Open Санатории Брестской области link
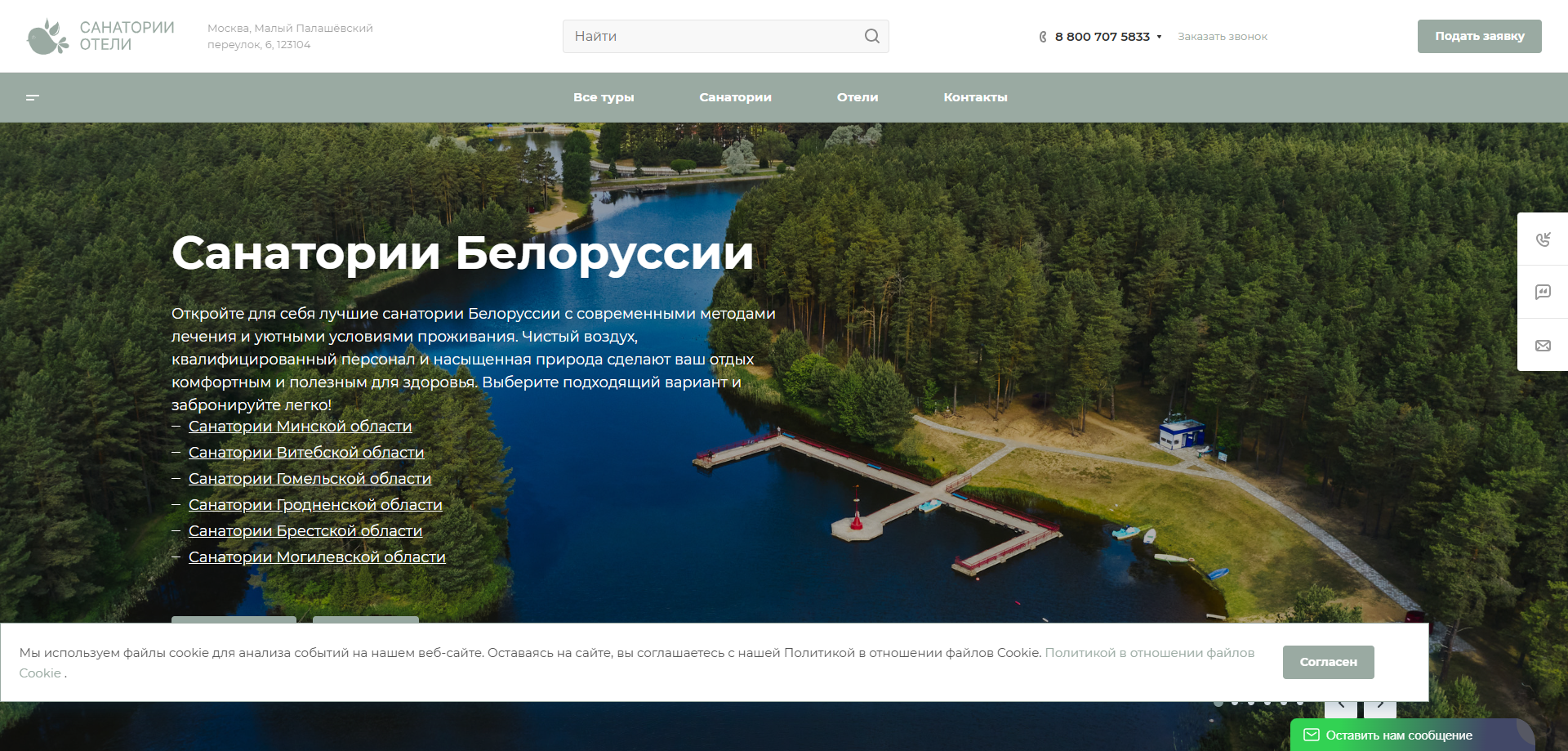Image resolution: width=1568 pixels, height=751 pixels. pos(305,531)
